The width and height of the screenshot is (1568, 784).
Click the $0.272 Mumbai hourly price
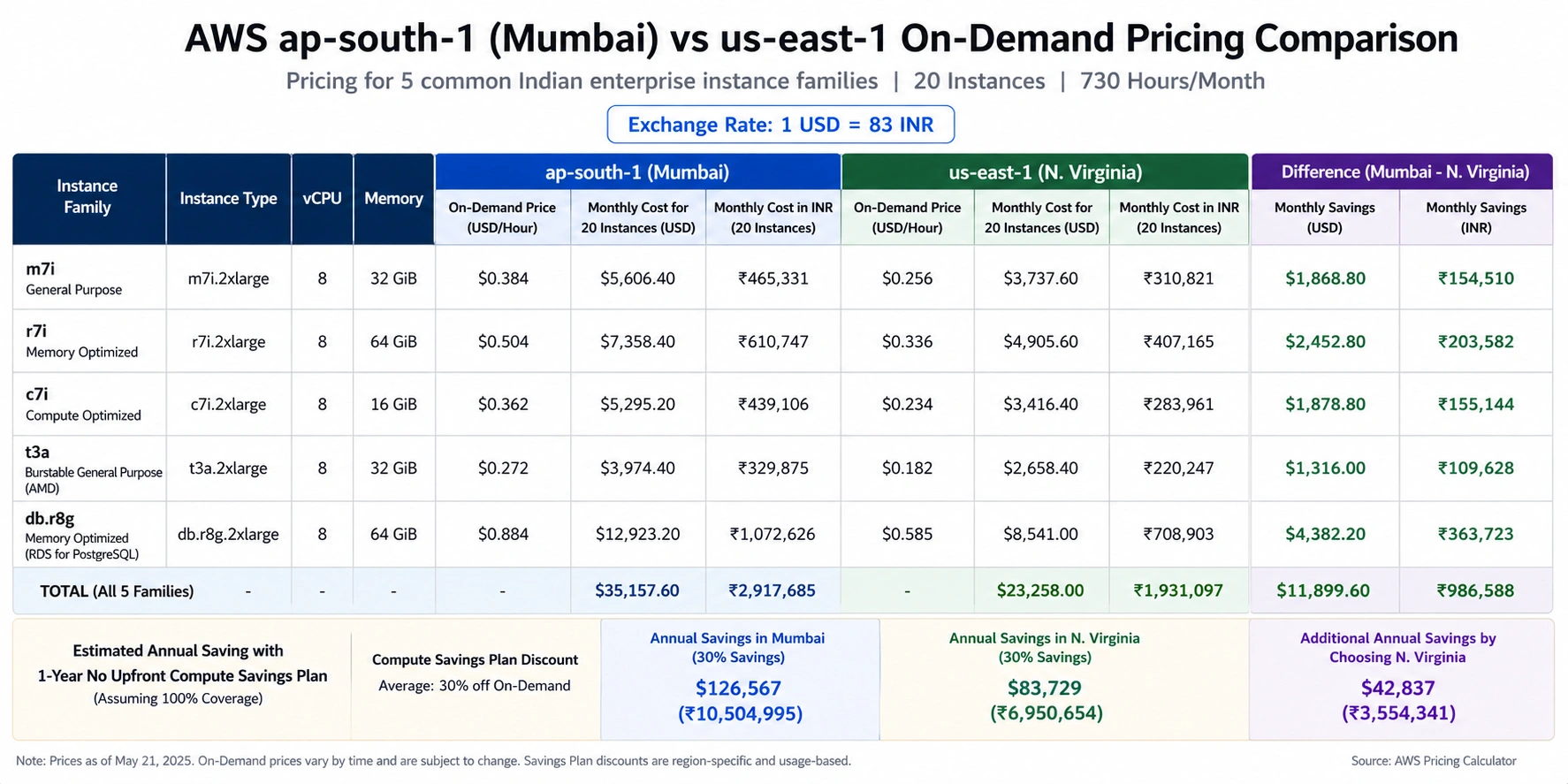click(503, 468)
